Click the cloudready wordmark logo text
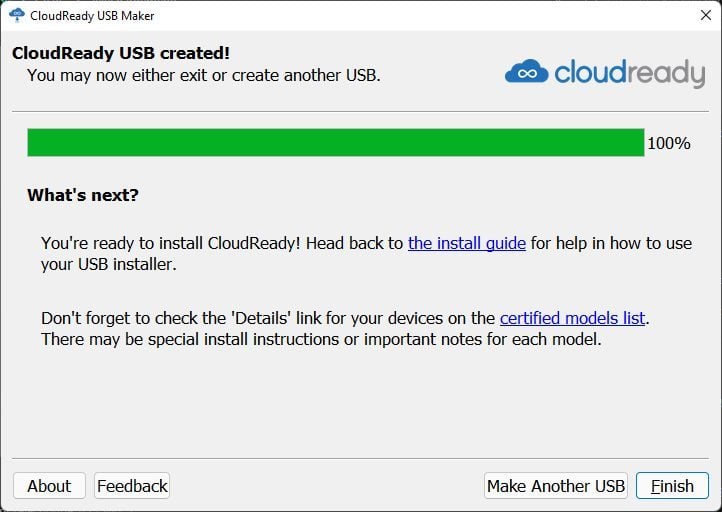 [629, 73]
